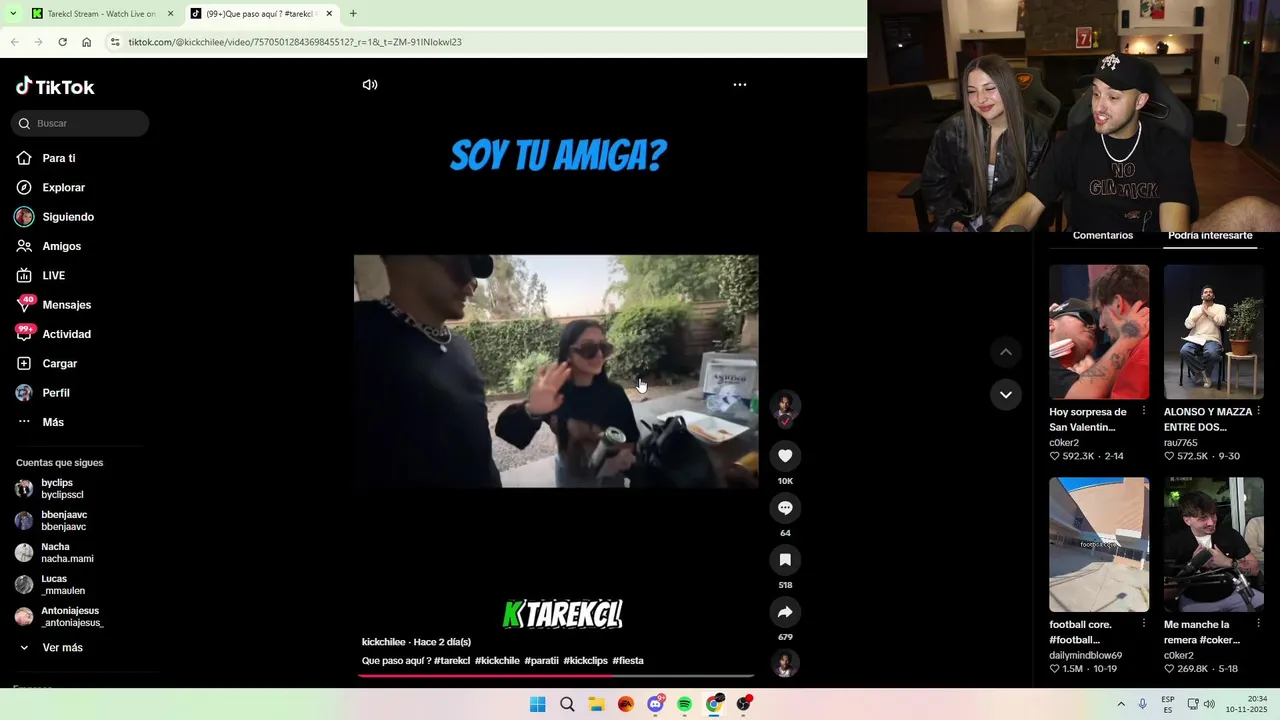Click the TikTok logo

tap(55, 87)
